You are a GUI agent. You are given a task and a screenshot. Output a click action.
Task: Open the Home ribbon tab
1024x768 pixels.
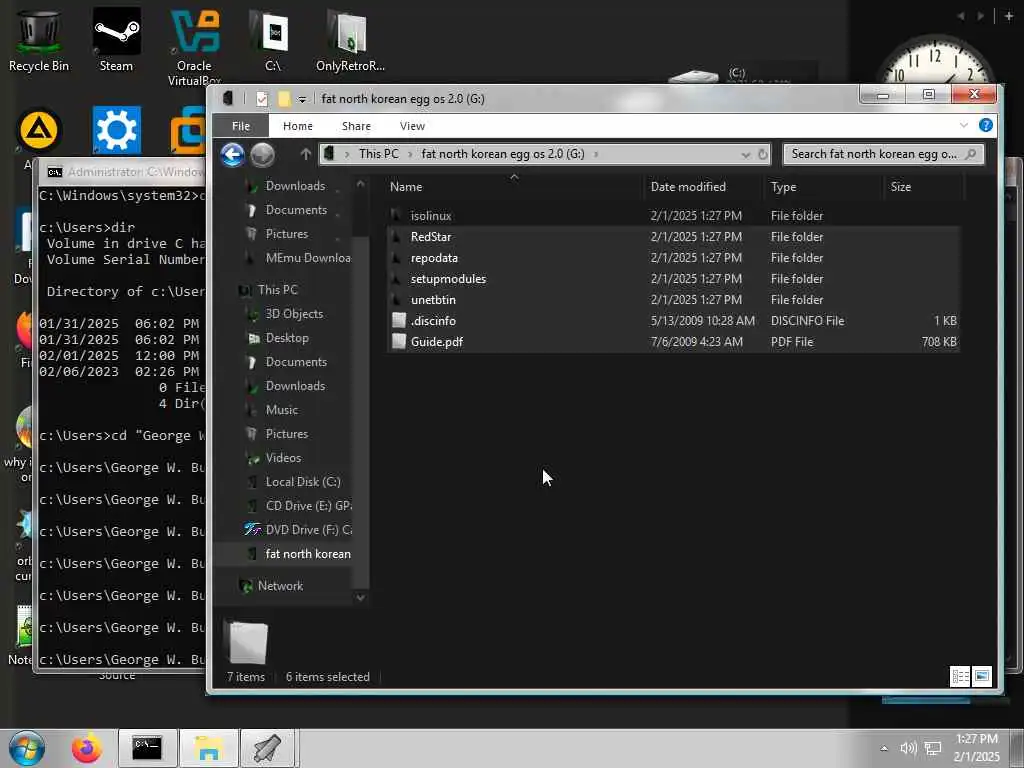[297, 126]
